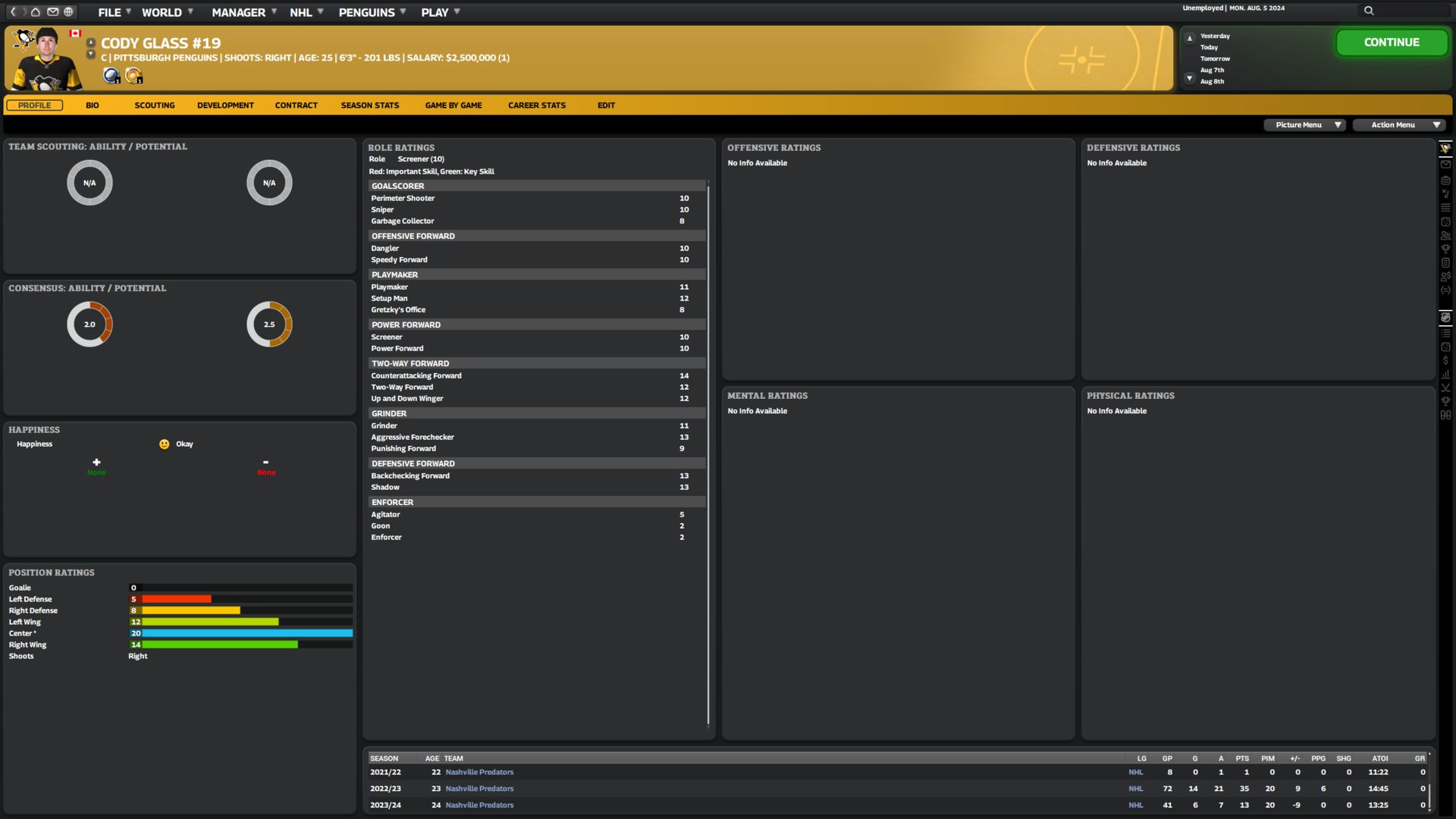This screenshot has width=1456, height=819.
Task: Click the Center position rating bar
Action: (241, 633)
